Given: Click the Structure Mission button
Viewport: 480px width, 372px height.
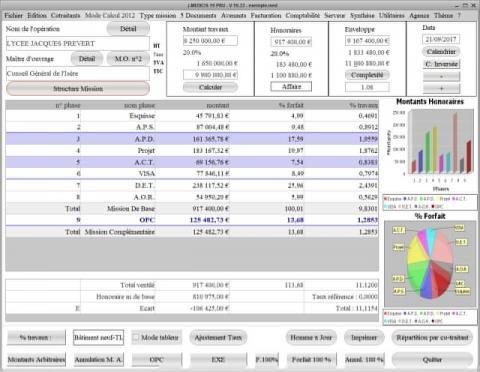Looking at the screenshot, I should 78,89.
